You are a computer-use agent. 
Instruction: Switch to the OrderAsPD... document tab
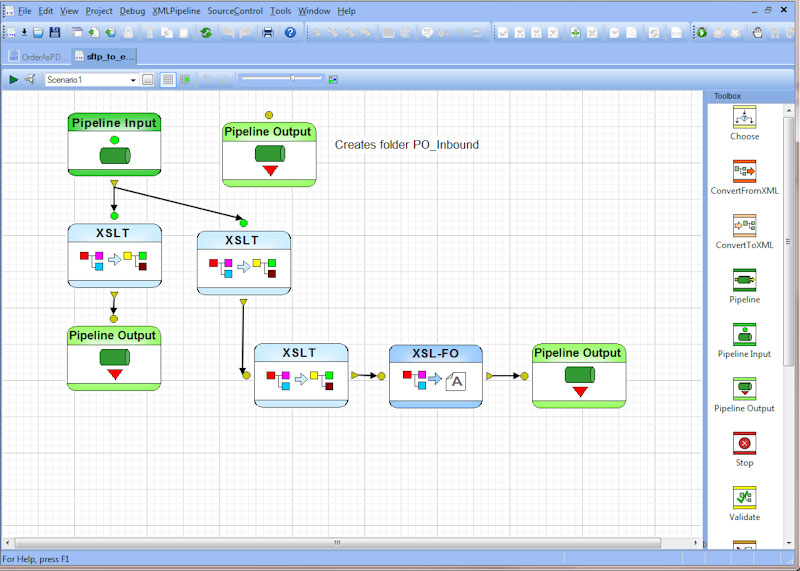coord(38,57)
